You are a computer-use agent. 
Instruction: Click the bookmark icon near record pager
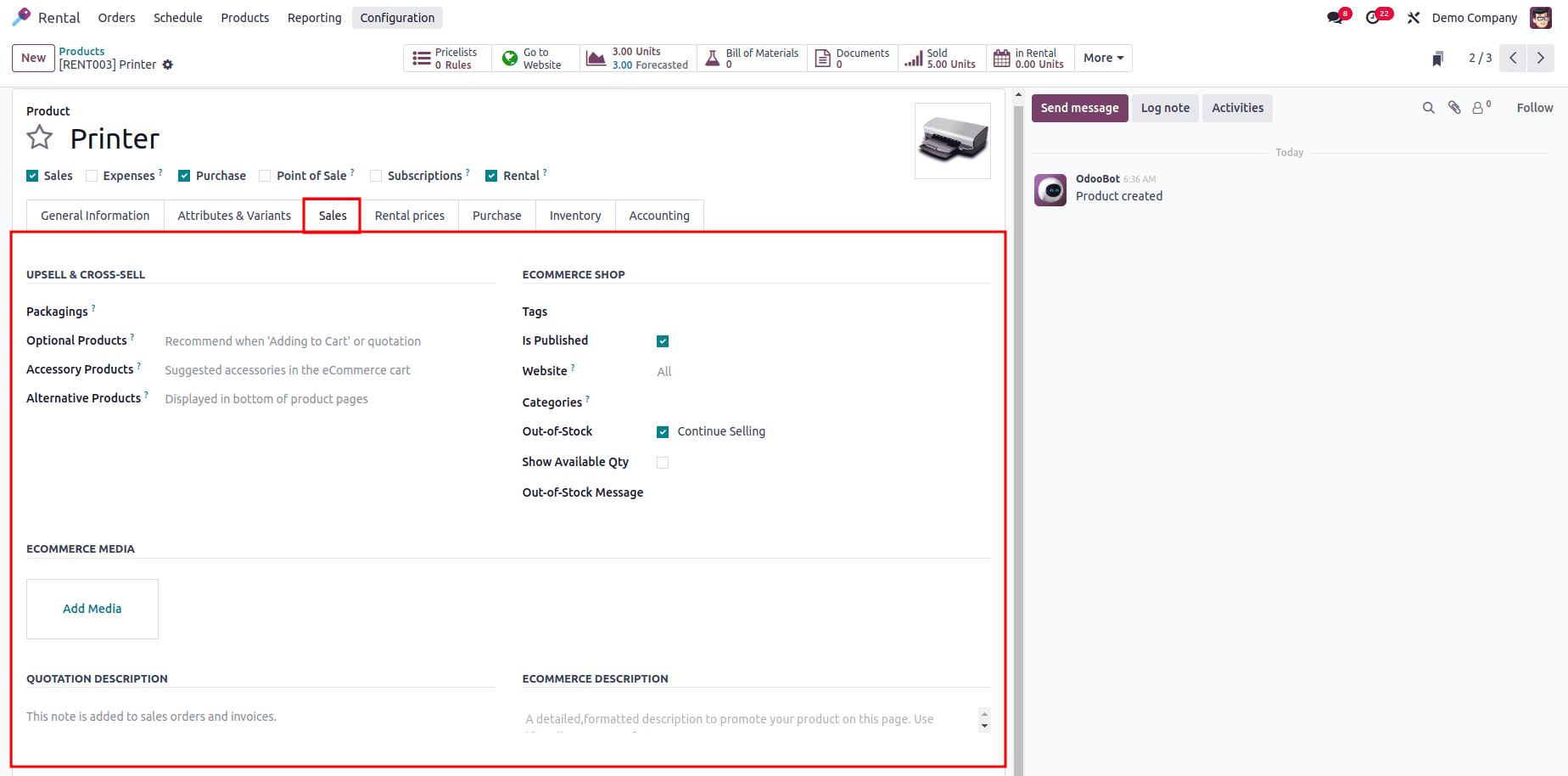[1437, 58]
